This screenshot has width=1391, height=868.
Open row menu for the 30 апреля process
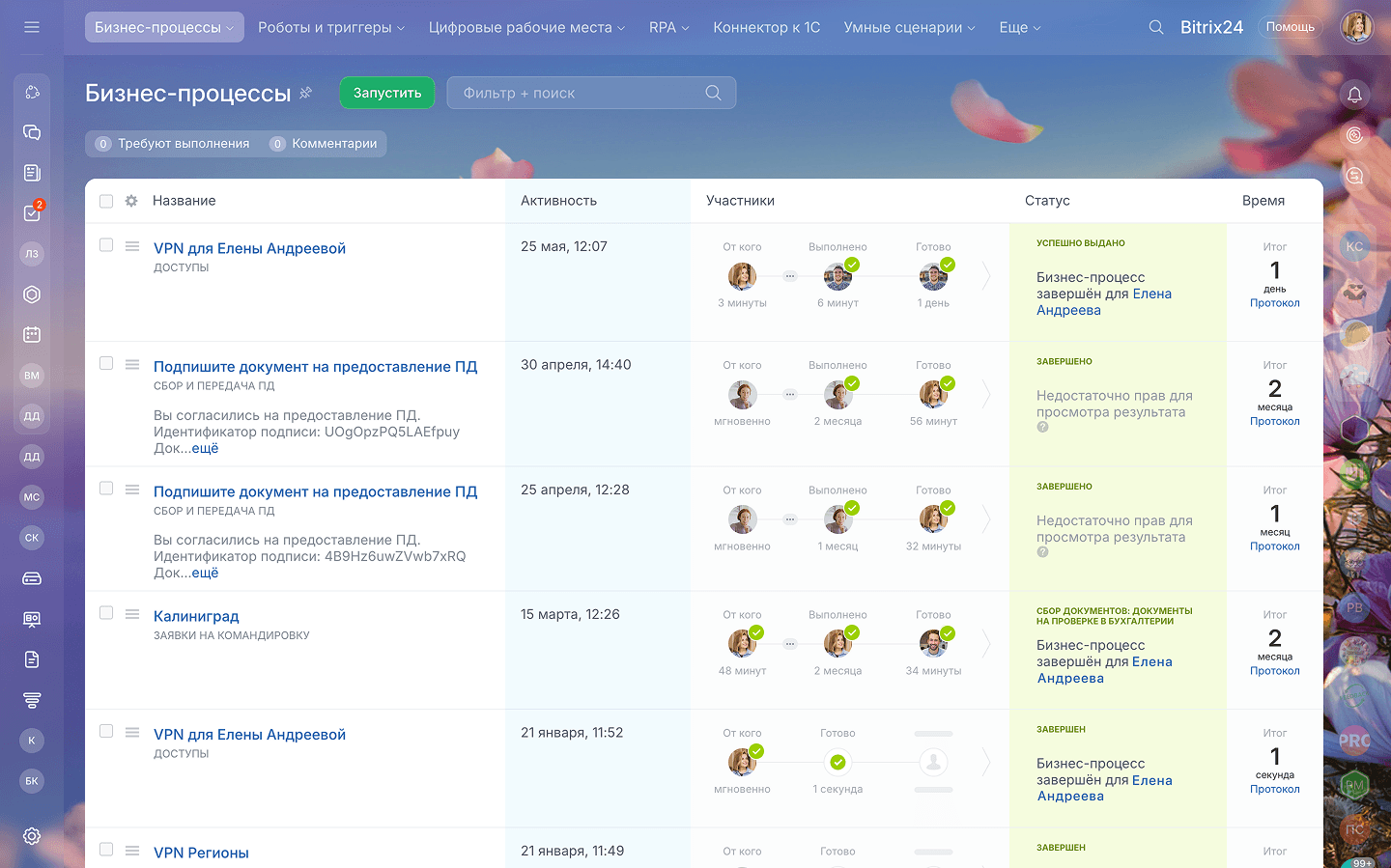pos(132,365)
